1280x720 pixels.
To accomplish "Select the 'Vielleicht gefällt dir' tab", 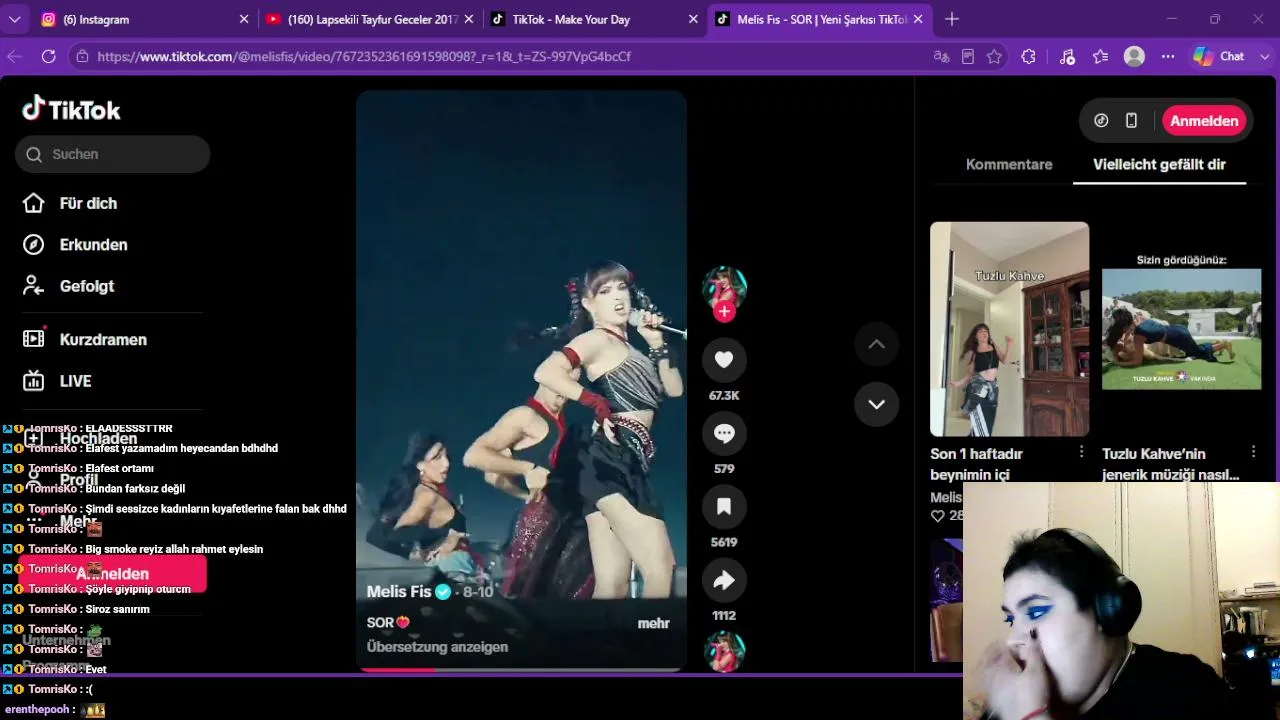I will [1159, 165].
